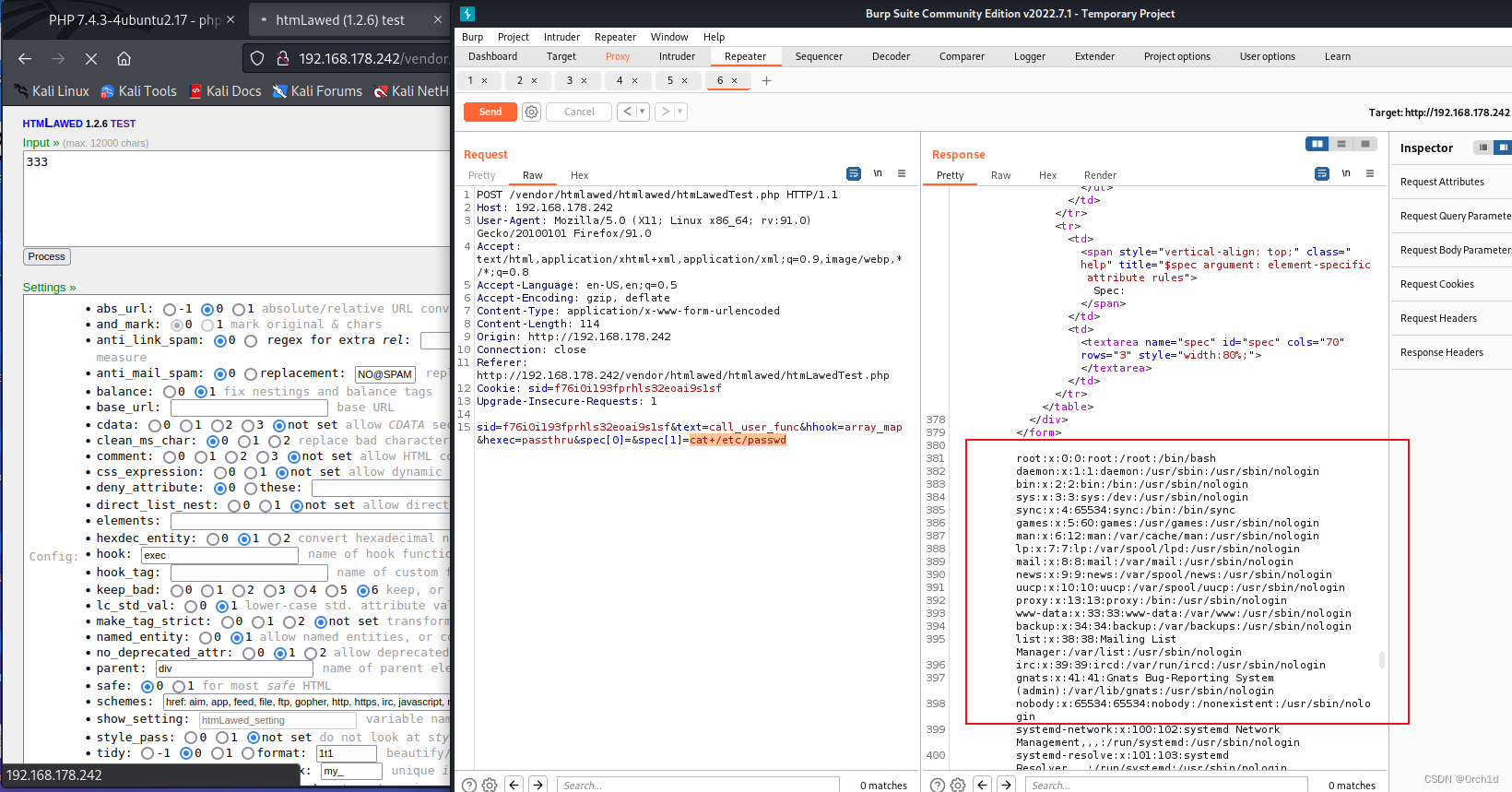This screenshot has width=1512, height=792.
Task: Open history dropdown beside back arrow
Action: (643, 112)
